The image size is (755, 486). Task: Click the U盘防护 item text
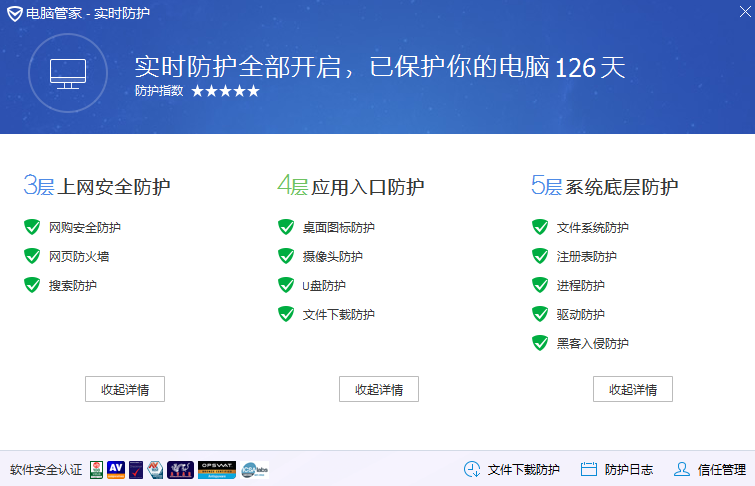point(324,285)
